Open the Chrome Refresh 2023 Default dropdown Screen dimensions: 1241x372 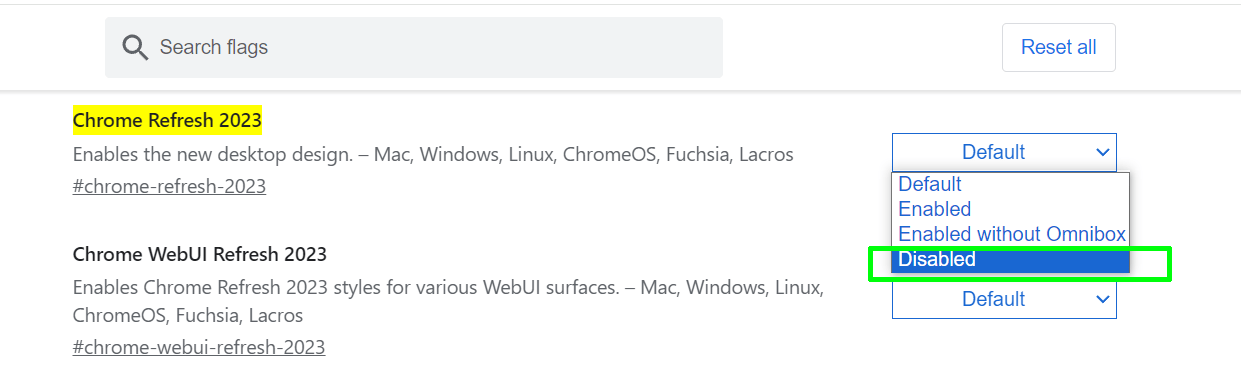point(1004,152)
